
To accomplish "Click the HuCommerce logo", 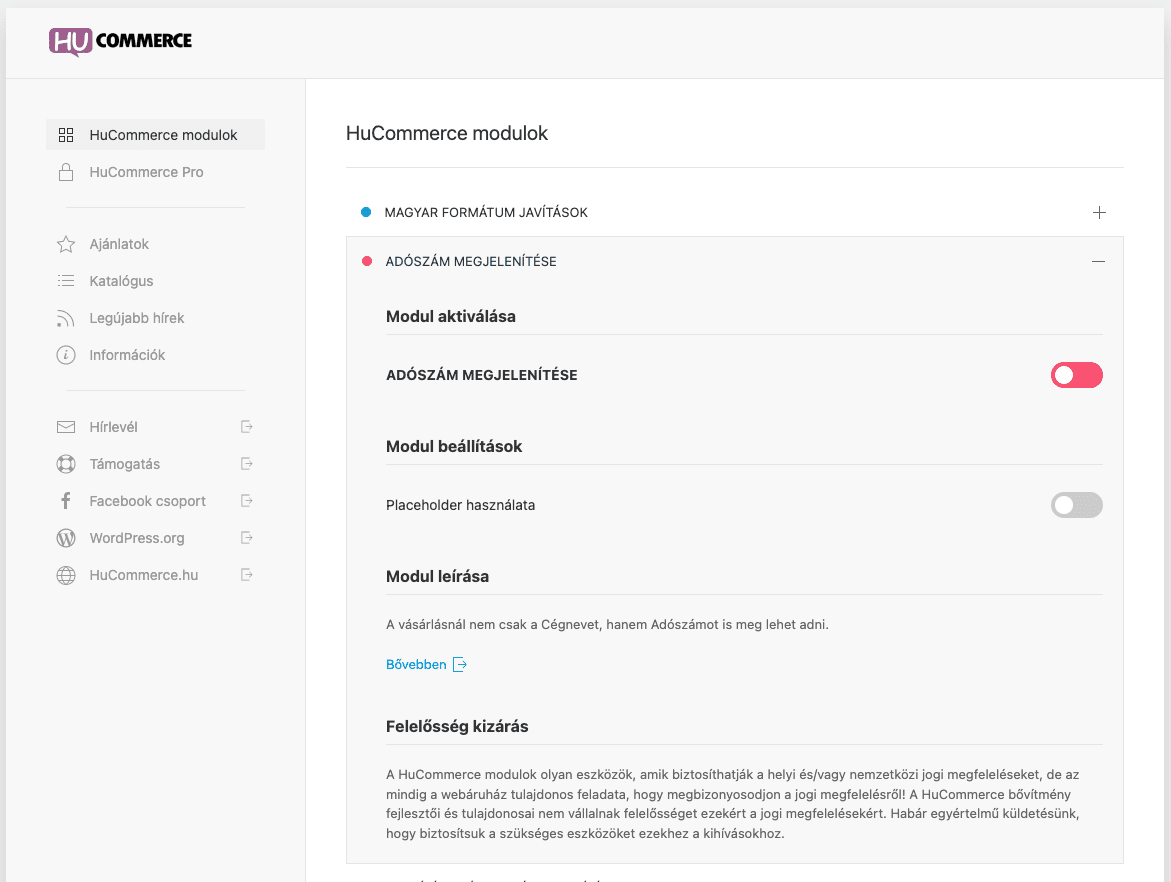I will coord(120,41).
